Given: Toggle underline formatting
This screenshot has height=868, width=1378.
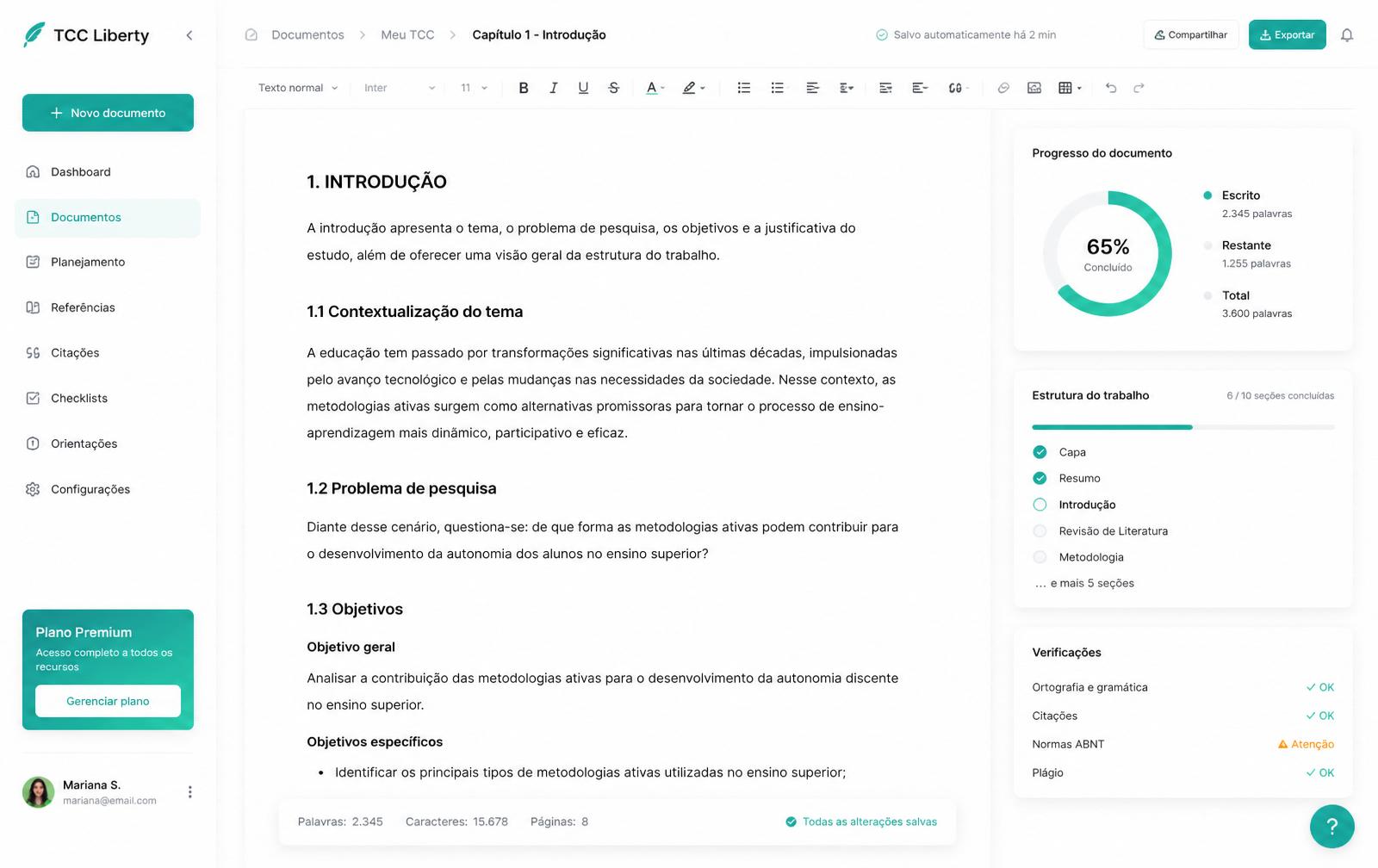Looking at the screenshot, I should pos(583,88).
